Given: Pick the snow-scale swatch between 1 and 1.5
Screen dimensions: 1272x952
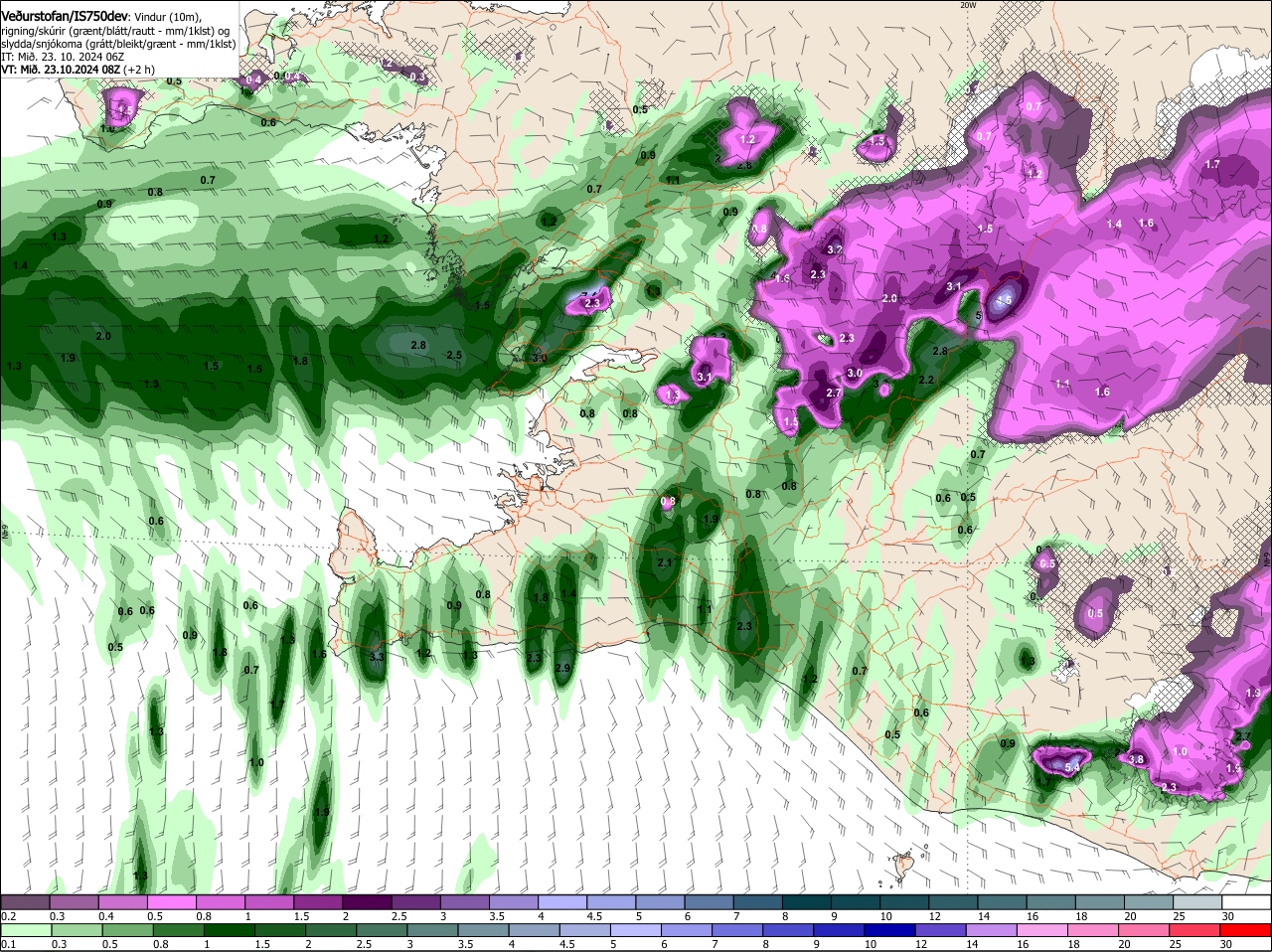Looking at the screenshot, I should [x=269, y=902].
